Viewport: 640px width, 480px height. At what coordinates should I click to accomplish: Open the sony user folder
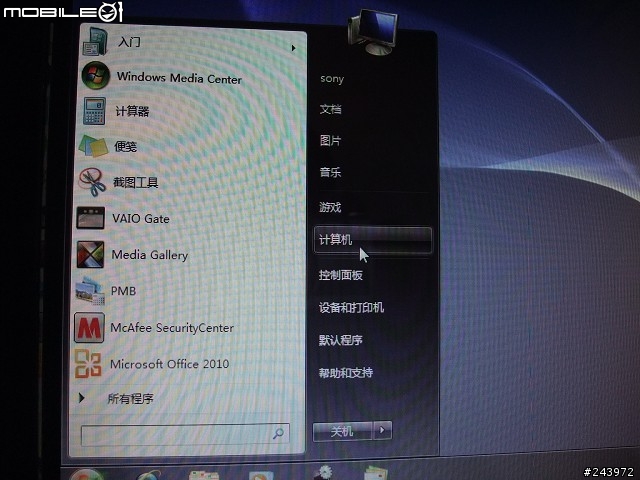(x=332, y=78)
